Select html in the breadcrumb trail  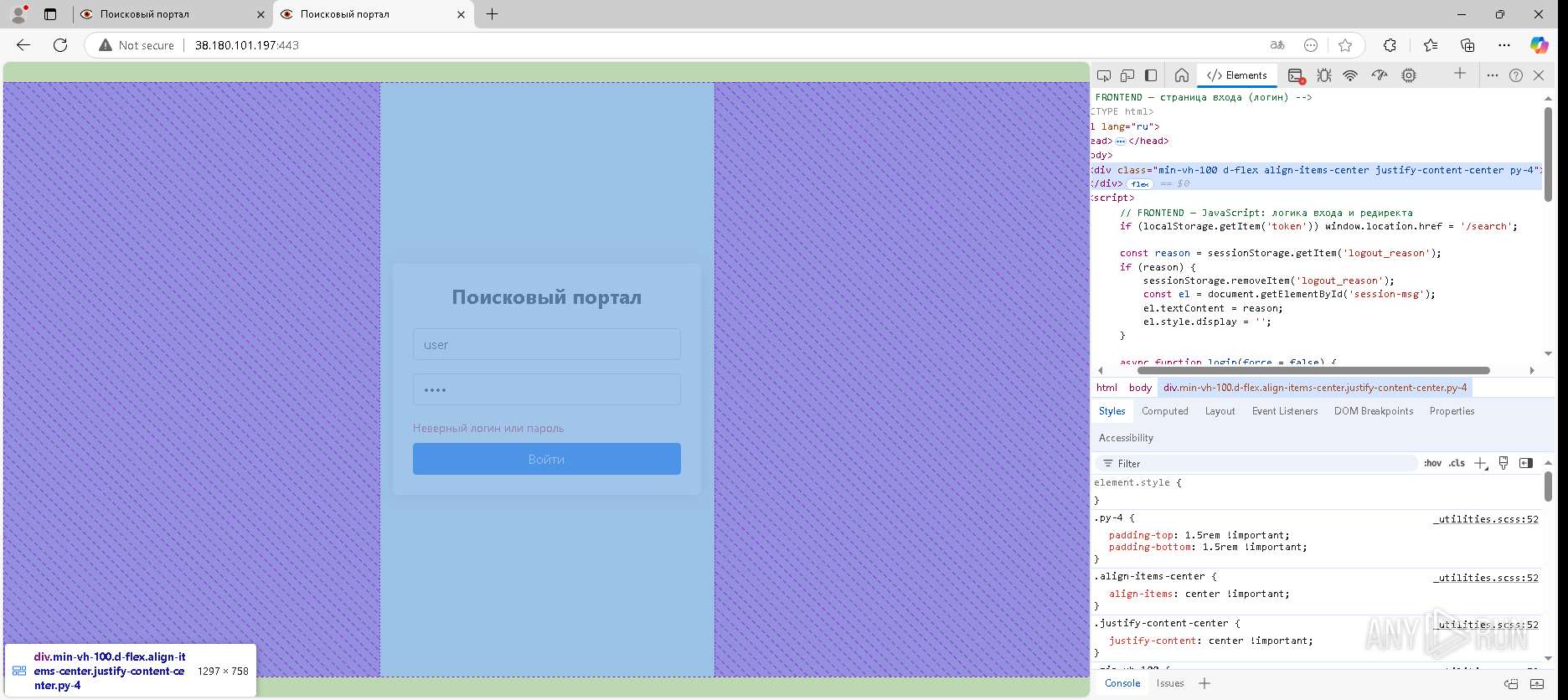pos(1106,388)
